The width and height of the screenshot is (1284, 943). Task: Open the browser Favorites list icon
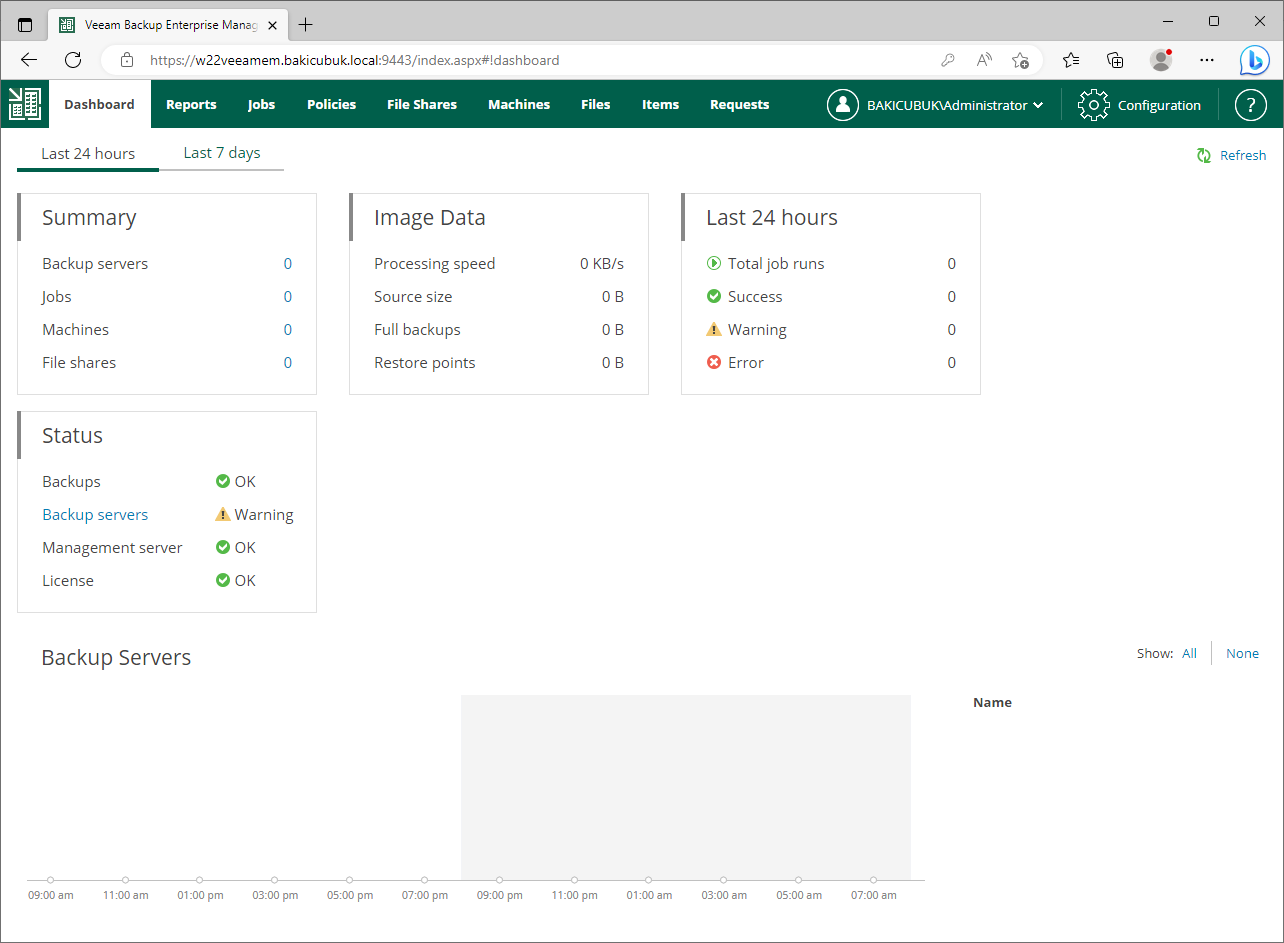[x=1071, y=60]
